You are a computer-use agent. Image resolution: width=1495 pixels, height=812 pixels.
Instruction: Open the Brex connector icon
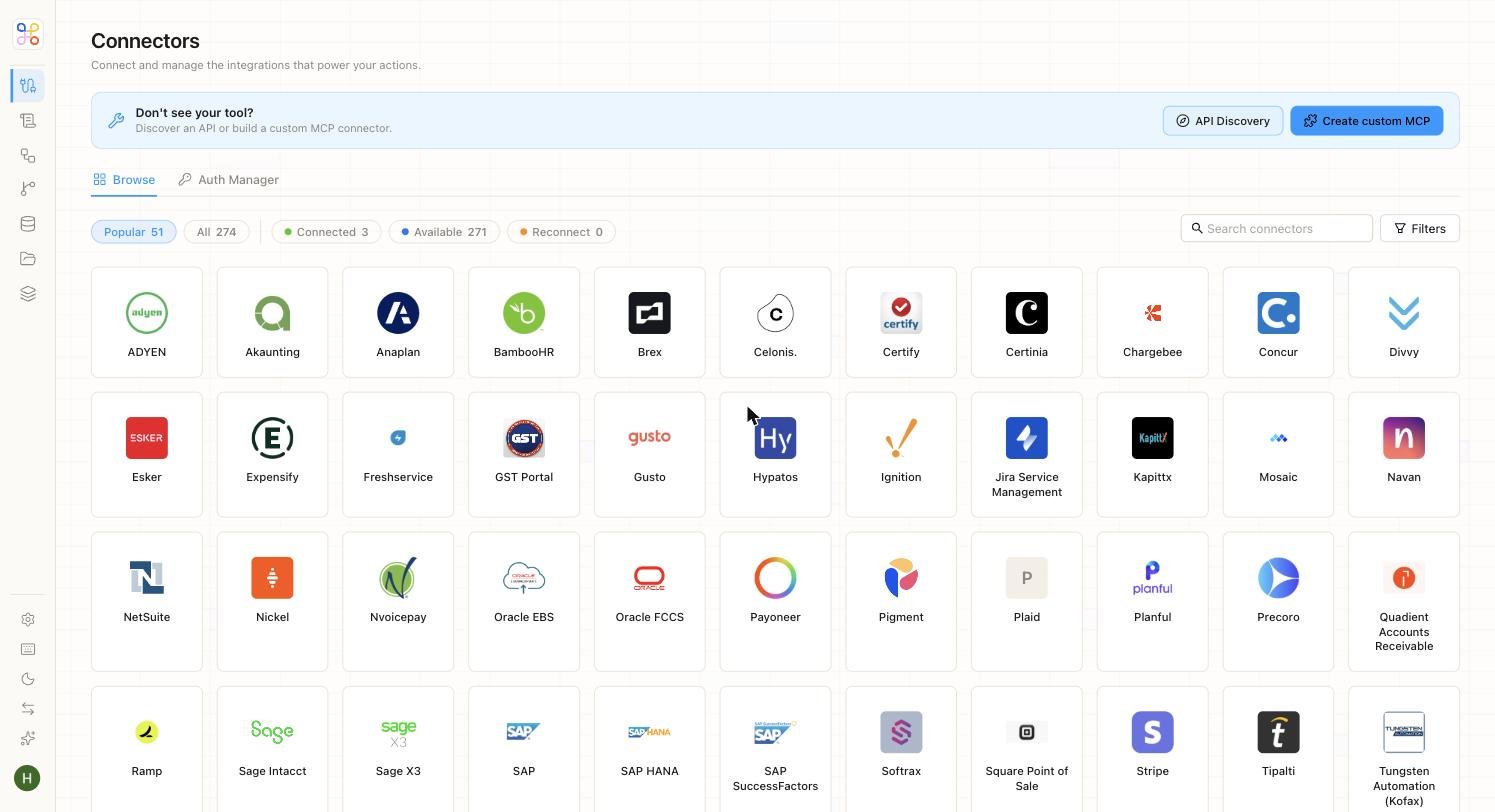tap(649, 313)
